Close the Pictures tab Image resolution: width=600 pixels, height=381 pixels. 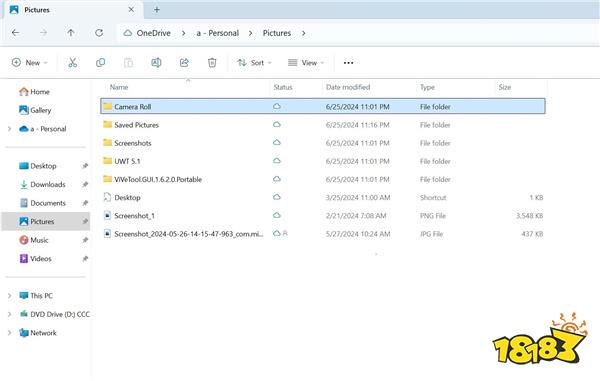(x=131, y=10)
